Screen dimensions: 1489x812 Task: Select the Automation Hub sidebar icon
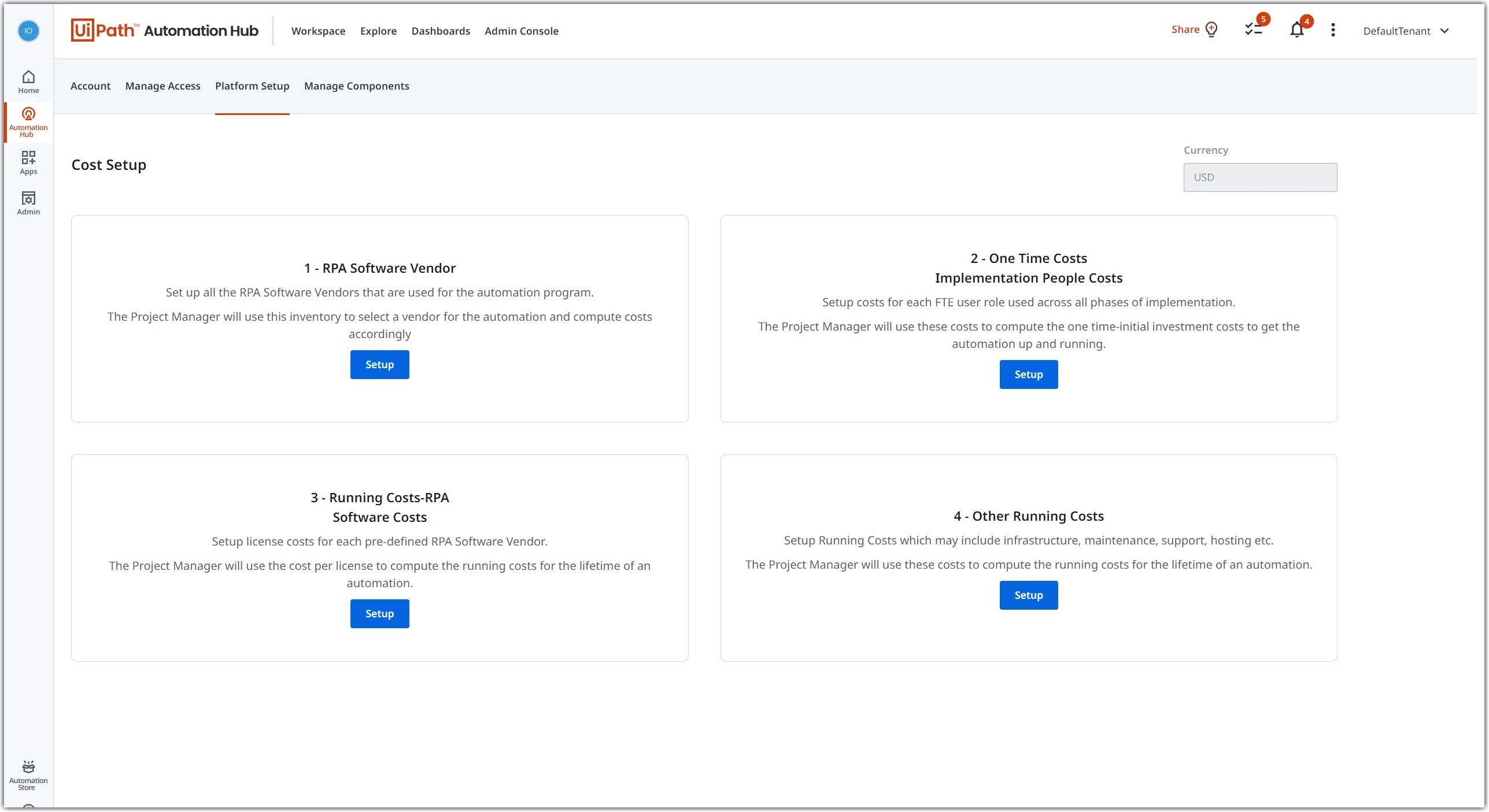pyautogui.click(x=28, y=122)
